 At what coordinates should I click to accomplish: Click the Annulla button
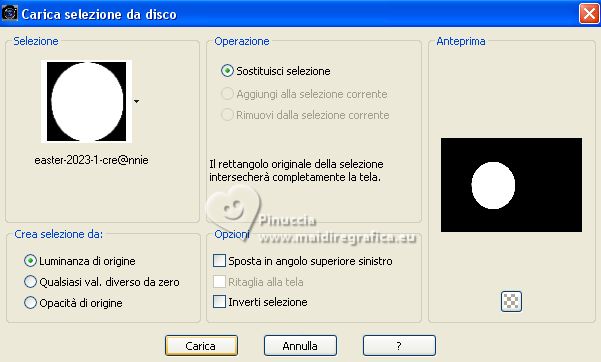click(x=300, y=346)
